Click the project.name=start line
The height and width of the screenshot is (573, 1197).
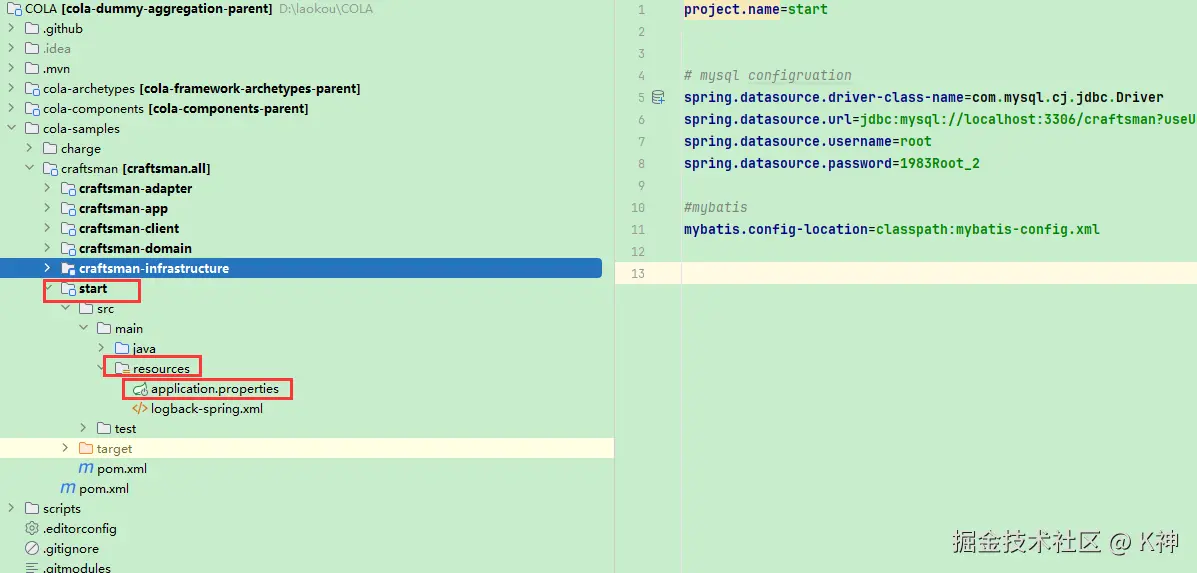point(756,10)
